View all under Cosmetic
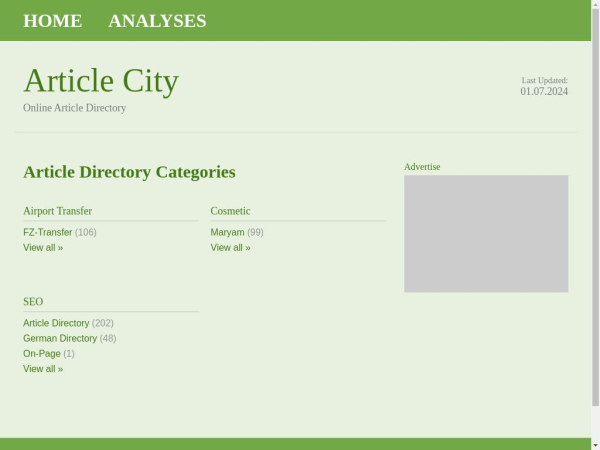Screen dimensions: 600x450 [x=230, y=247]
